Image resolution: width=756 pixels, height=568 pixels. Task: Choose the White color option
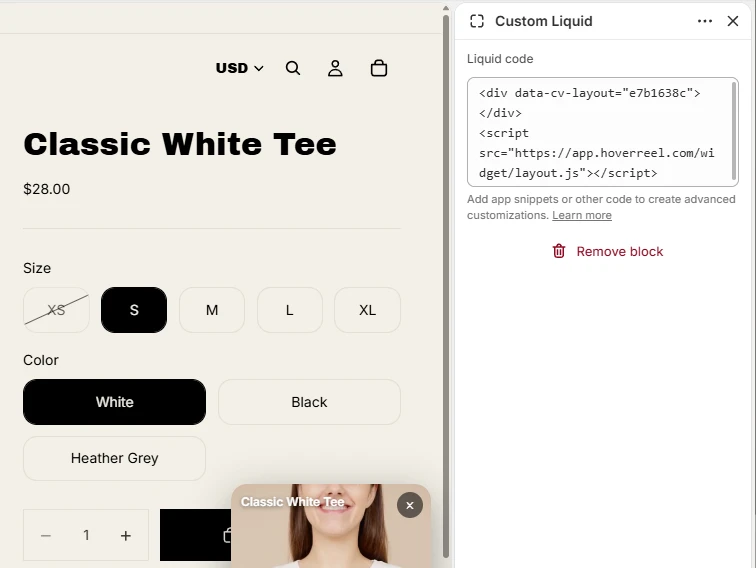point(114,402)
